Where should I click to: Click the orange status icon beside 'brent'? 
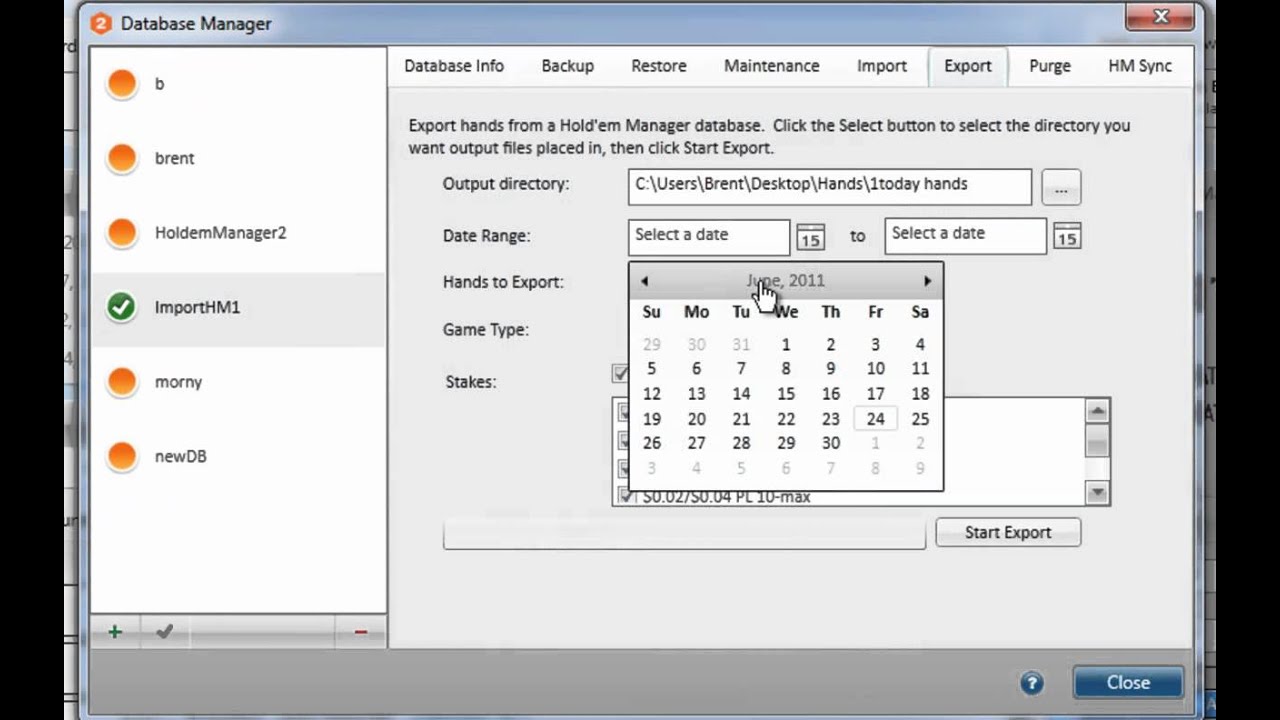[x=122, y=158]
